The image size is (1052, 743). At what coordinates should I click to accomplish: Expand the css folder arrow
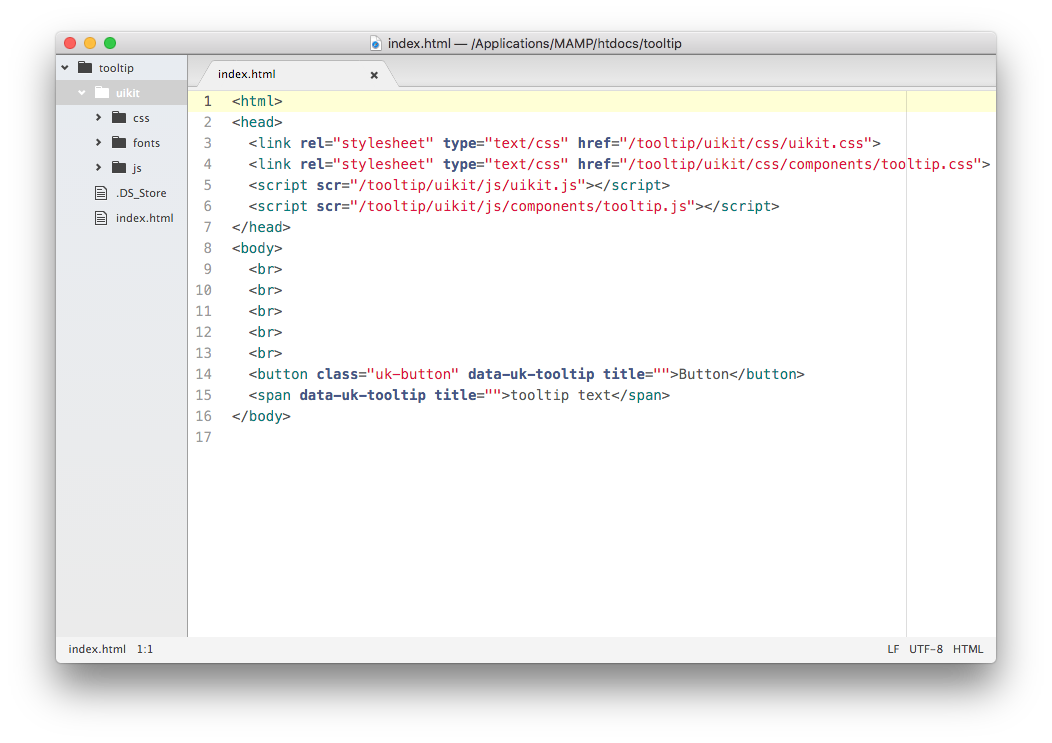(x=99, y=117)
